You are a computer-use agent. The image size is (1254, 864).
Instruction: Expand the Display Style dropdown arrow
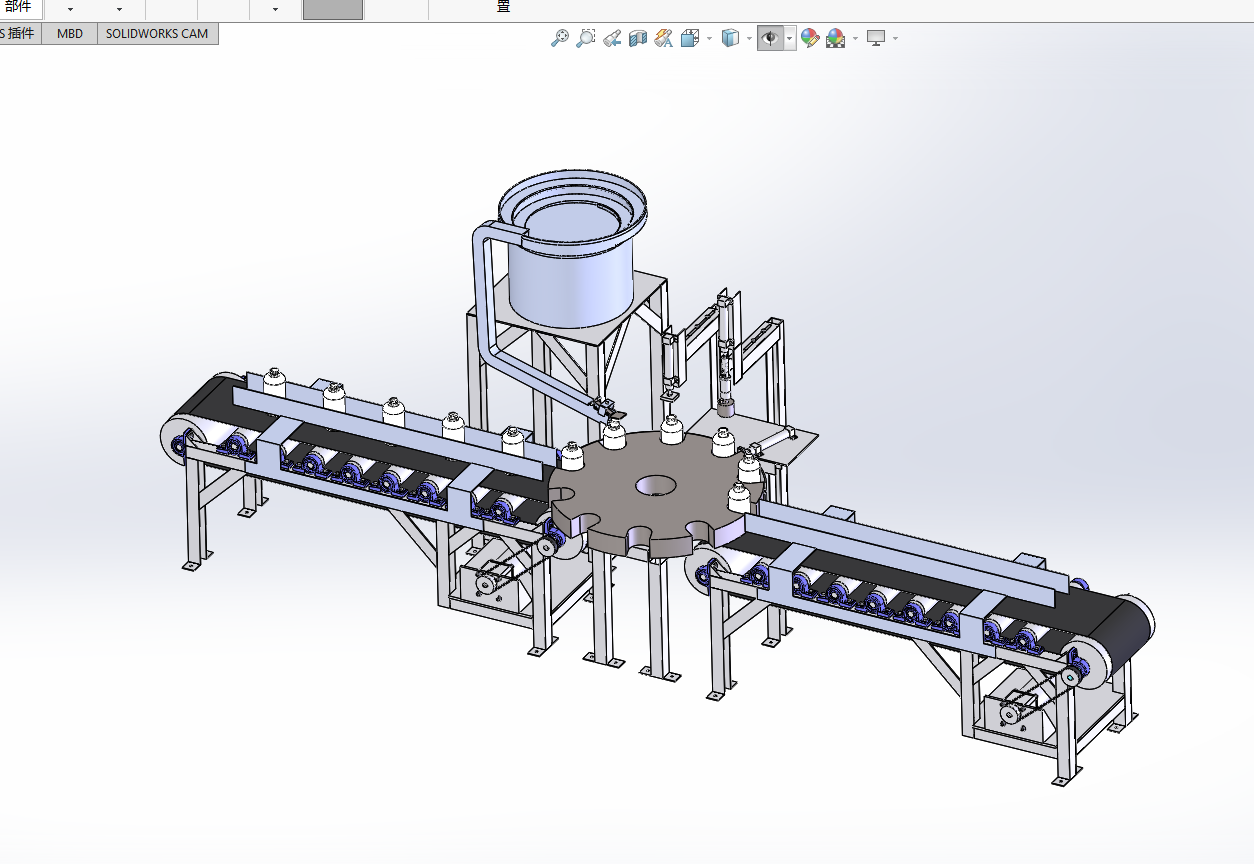pyautogui.click(x=749, y=38)
